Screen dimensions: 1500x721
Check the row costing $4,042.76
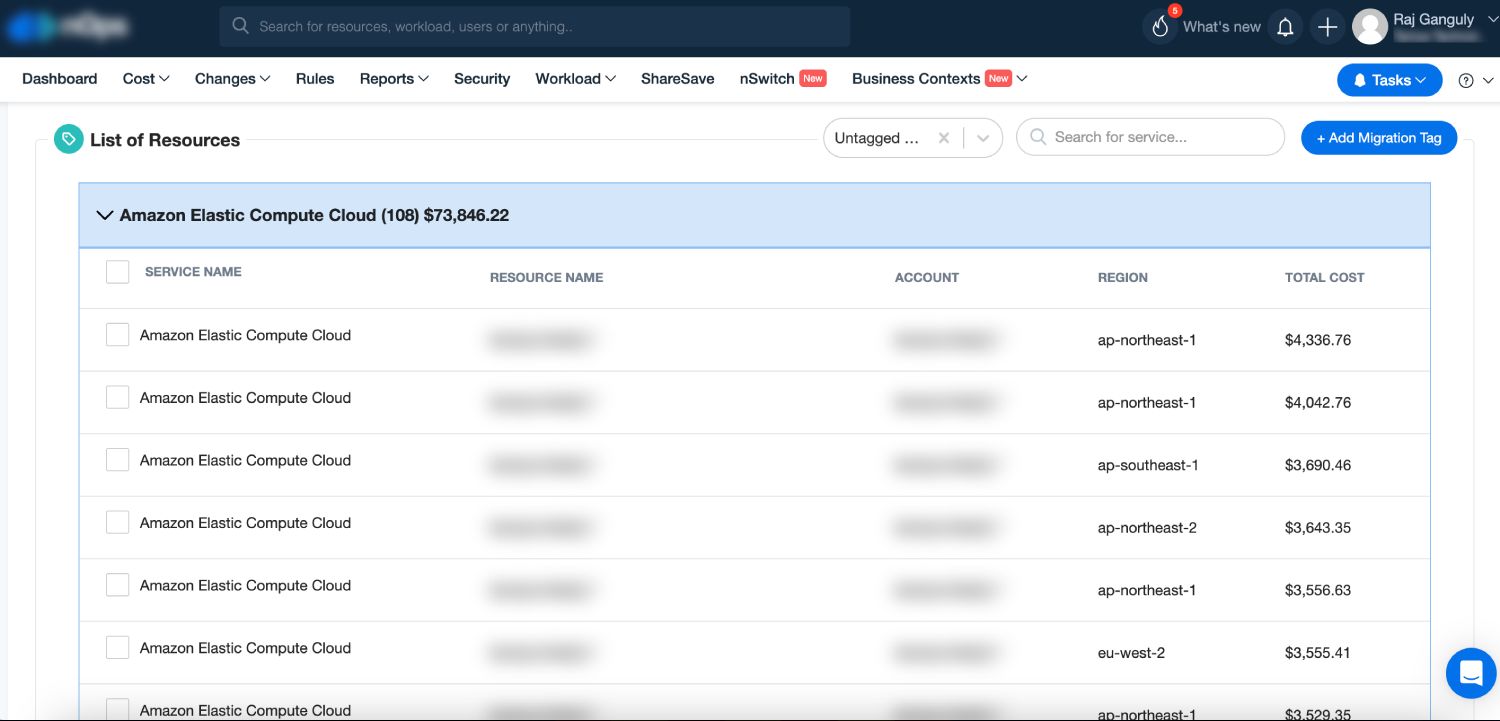pyautogui.click(x=118, y=397)
